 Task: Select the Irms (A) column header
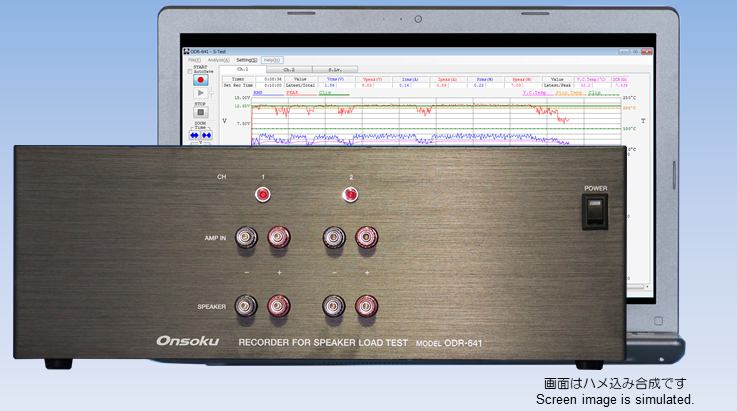410,79
